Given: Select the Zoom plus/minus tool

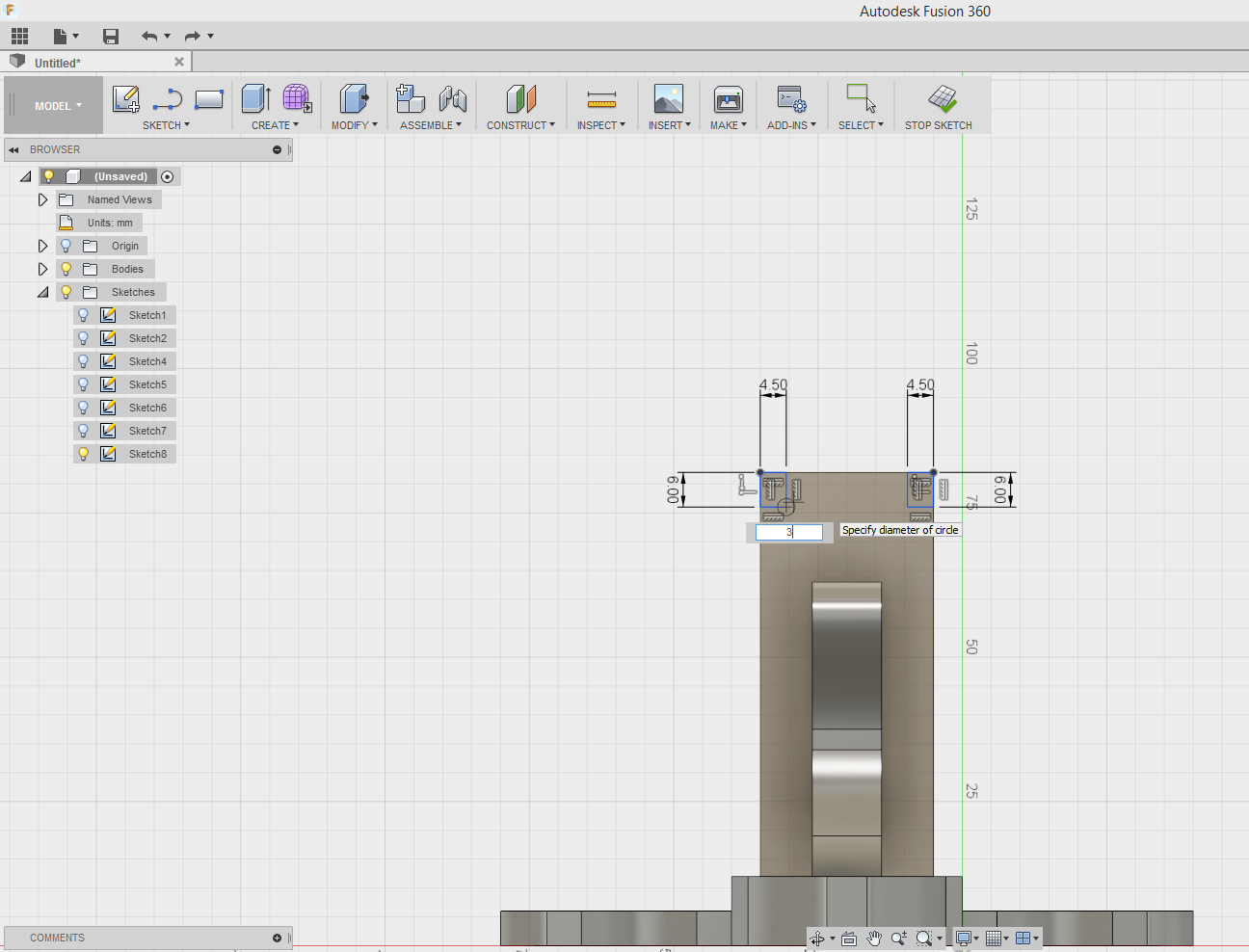Looking at the screenshot, I should tap(899, 939).
